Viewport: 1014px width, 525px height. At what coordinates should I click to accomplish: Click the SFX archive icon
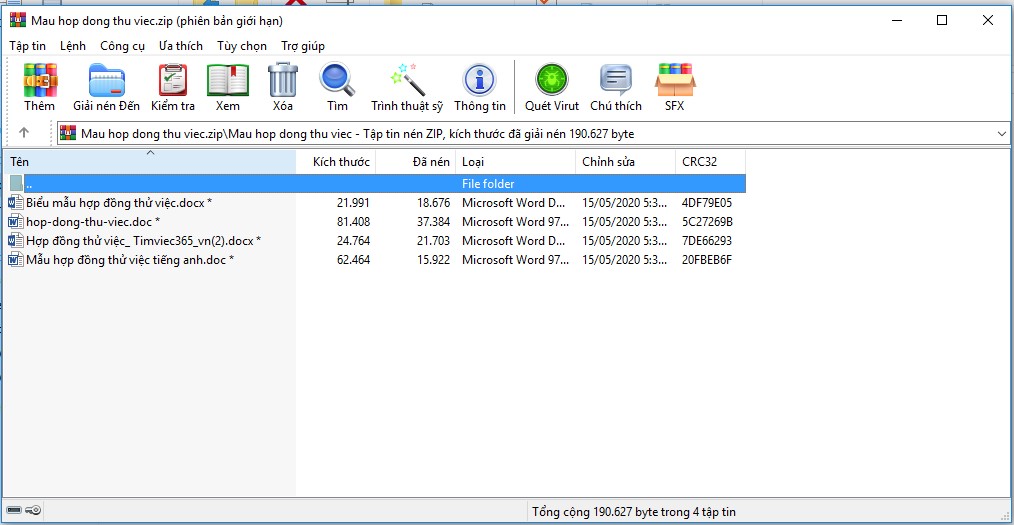point(674,80)
